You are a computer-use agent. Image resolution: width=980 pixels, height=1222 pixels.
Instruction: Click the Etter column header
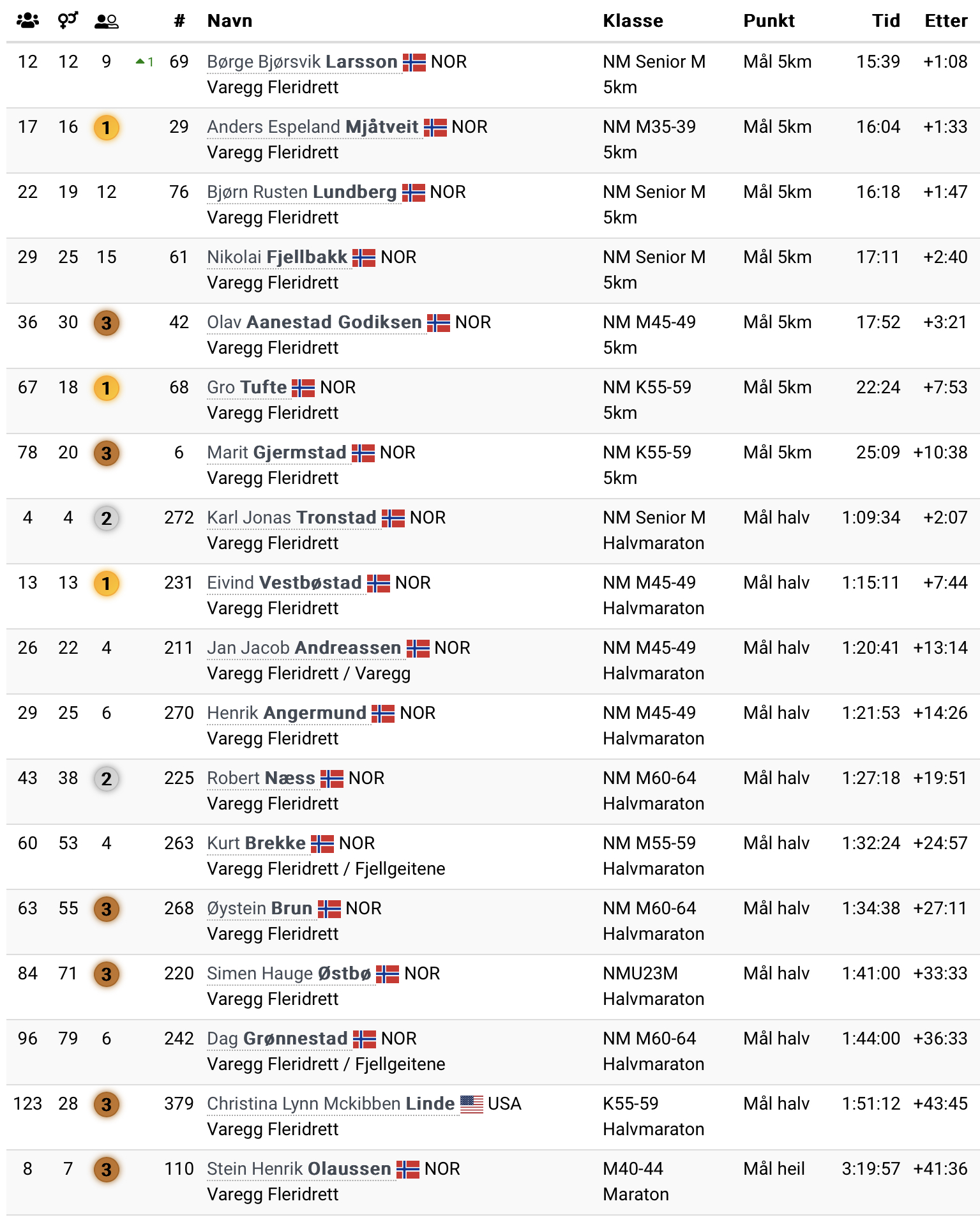point(946,21)
